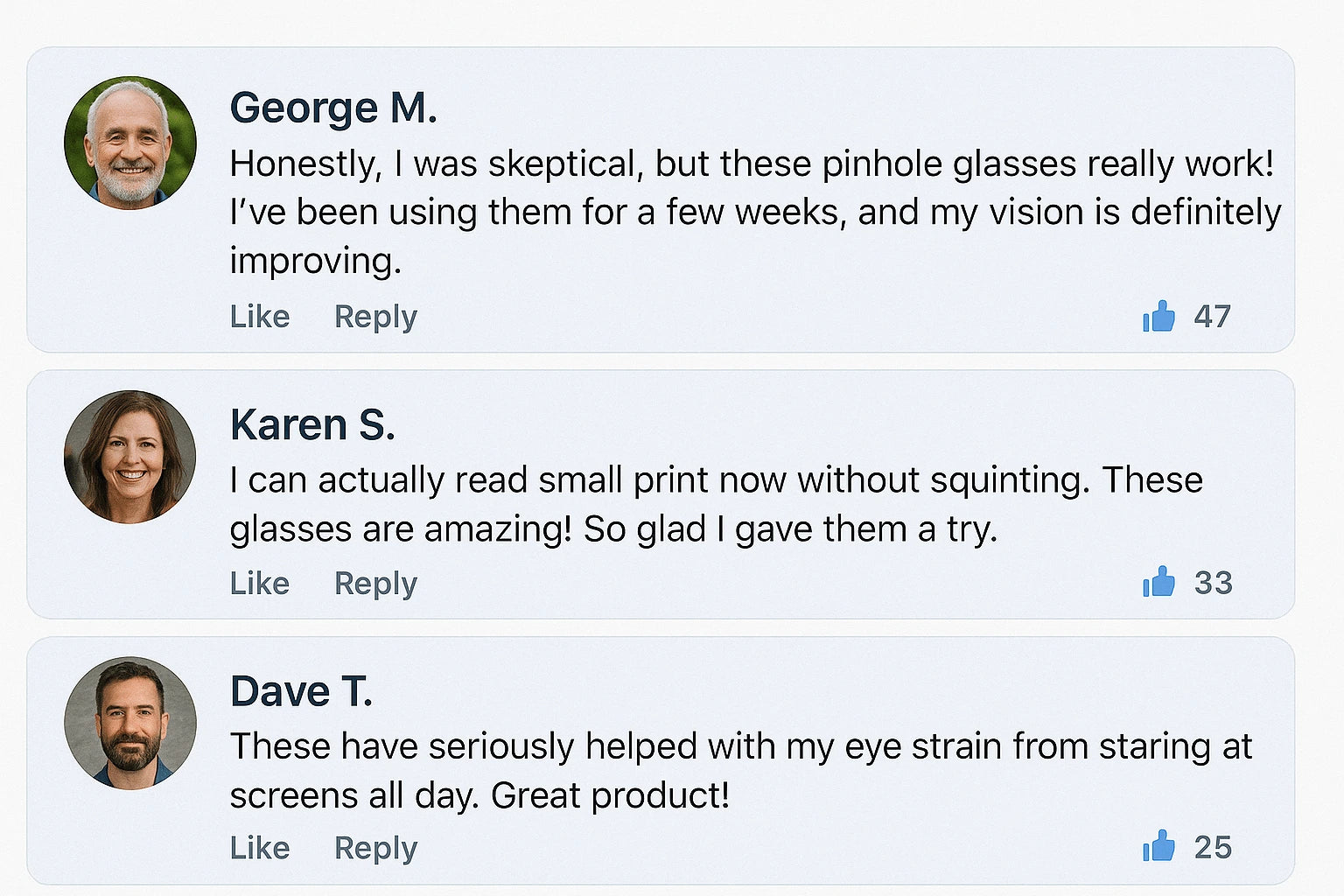
Task: Open Dave T.'s profile picture
Action: [x=130, y=723]
